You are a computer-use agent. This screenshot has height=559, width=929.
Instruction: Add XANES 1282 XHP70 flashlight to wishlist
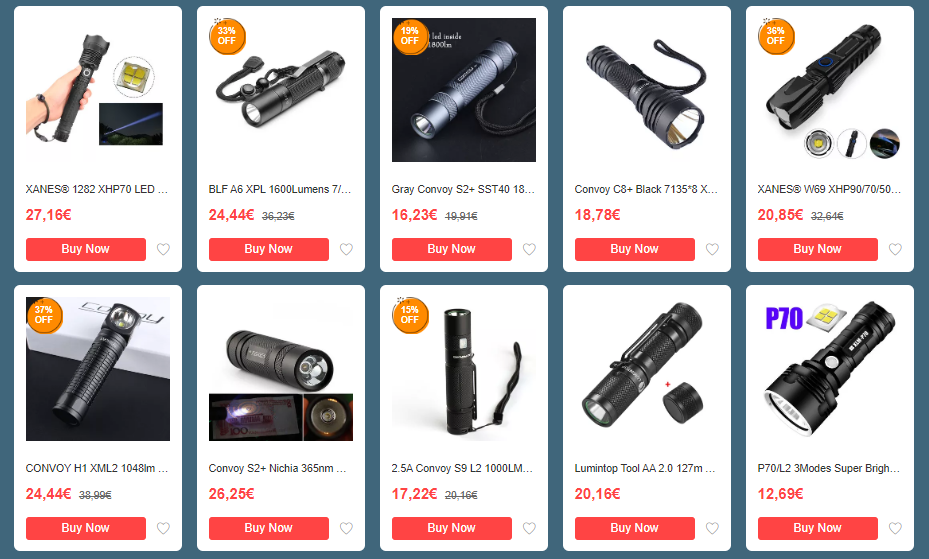[x=164, y=249]
